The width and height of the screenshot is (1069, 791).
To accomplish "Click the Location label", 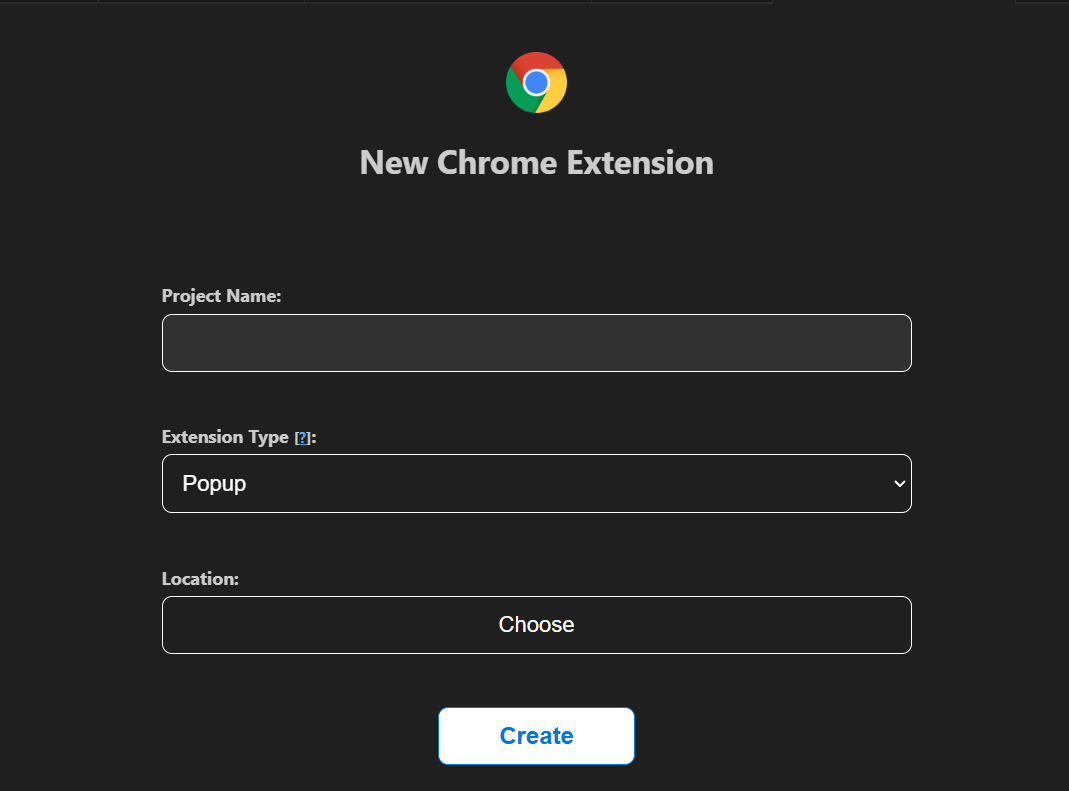I will pos(200,579).
